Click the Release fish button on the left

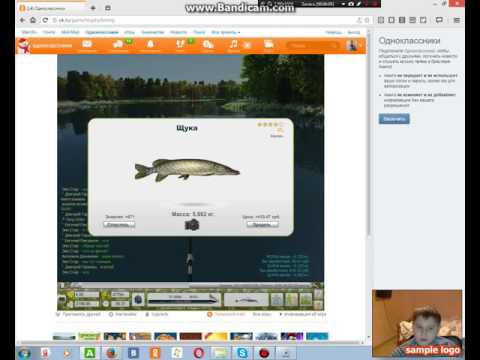pos(119,224)
